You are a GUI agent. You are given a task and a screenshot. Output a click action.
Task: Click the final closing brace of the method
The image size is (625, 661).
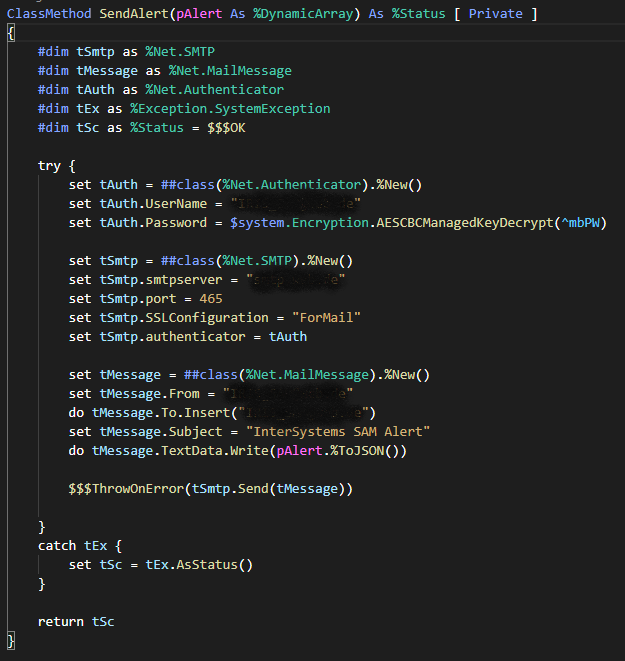click(x=11, y=640)
